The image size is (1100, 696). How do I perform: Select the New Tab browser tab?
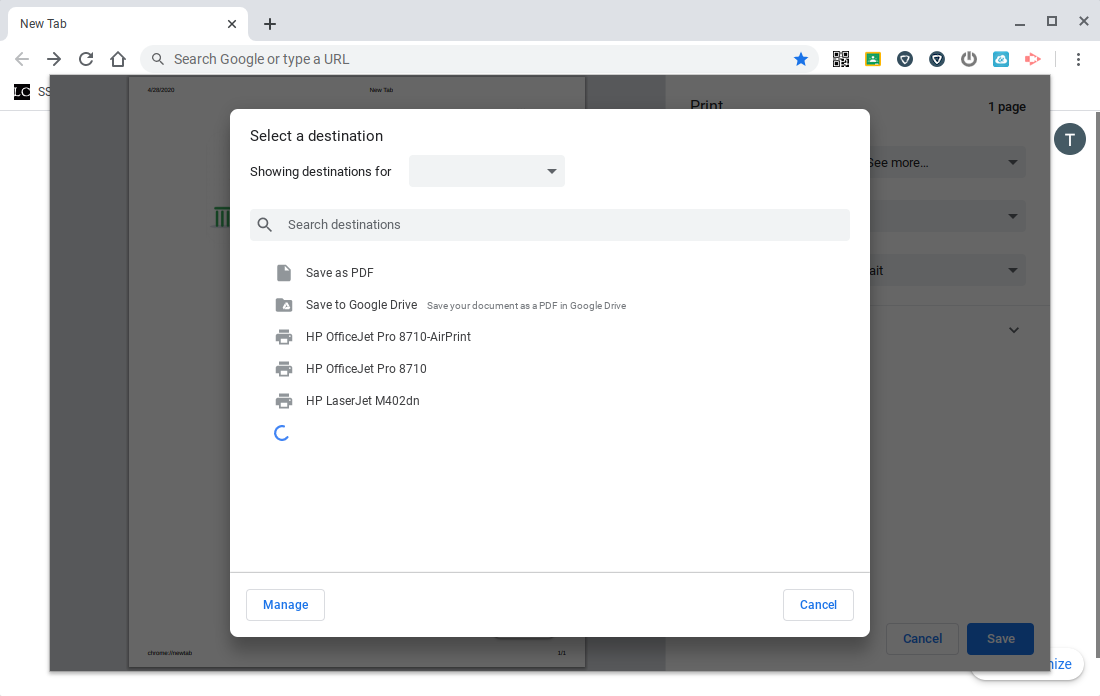click(x=128, y=24)
